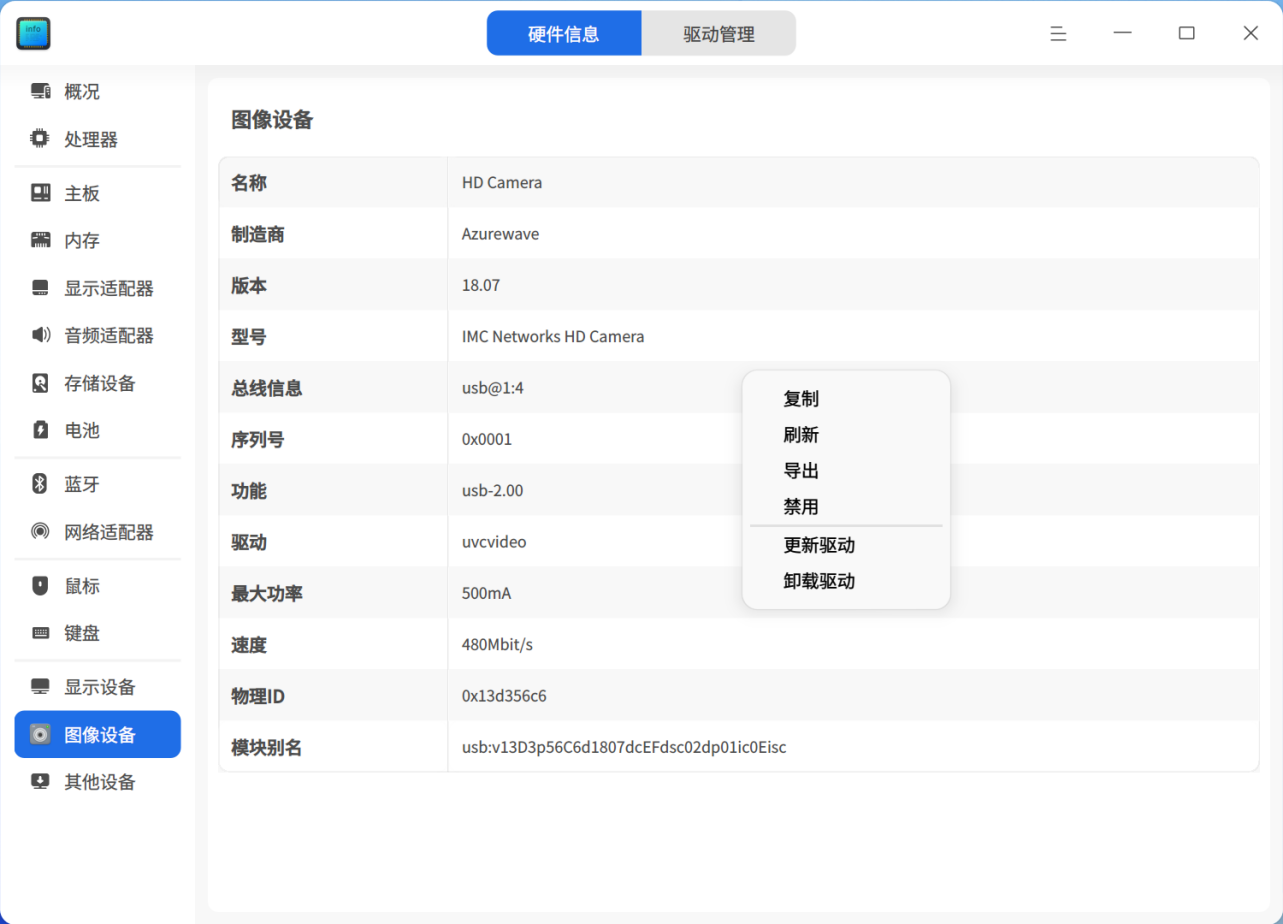Open the 处理器 sidebar label
Screen dimensions: 1283x924
pos(91,140)
